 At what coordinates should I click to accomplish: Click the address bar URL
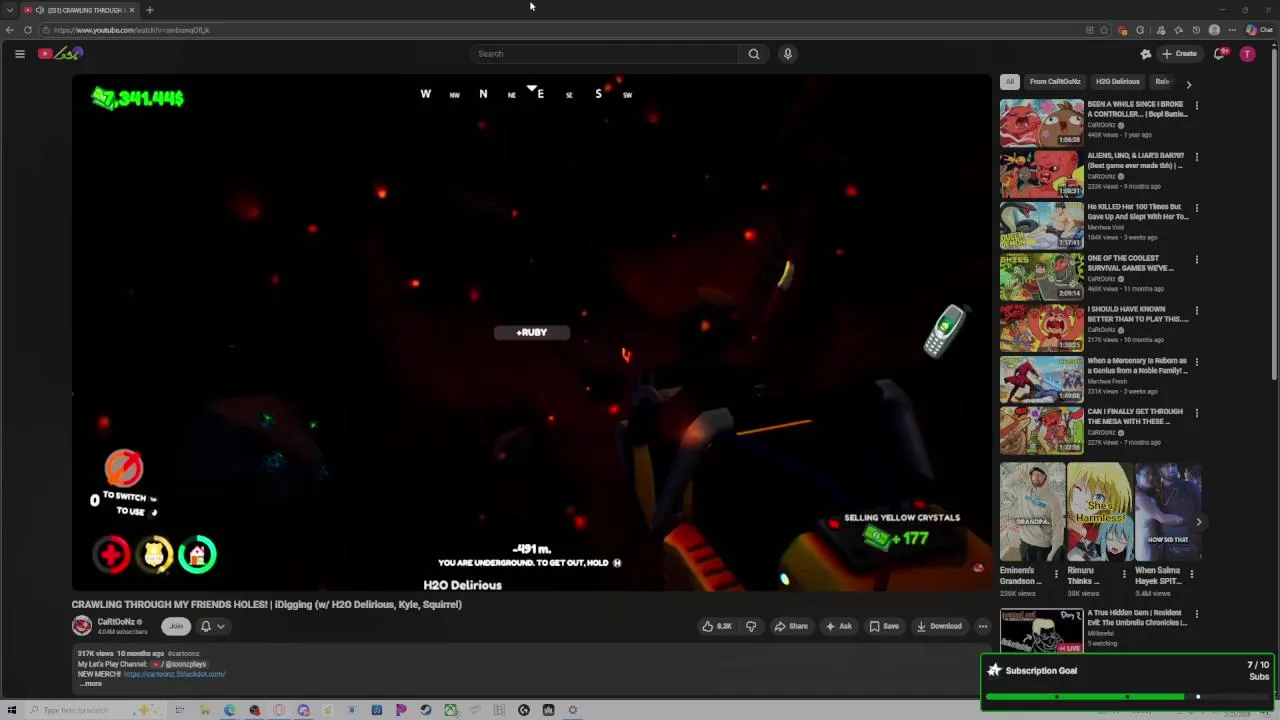(x=131, y=30)
